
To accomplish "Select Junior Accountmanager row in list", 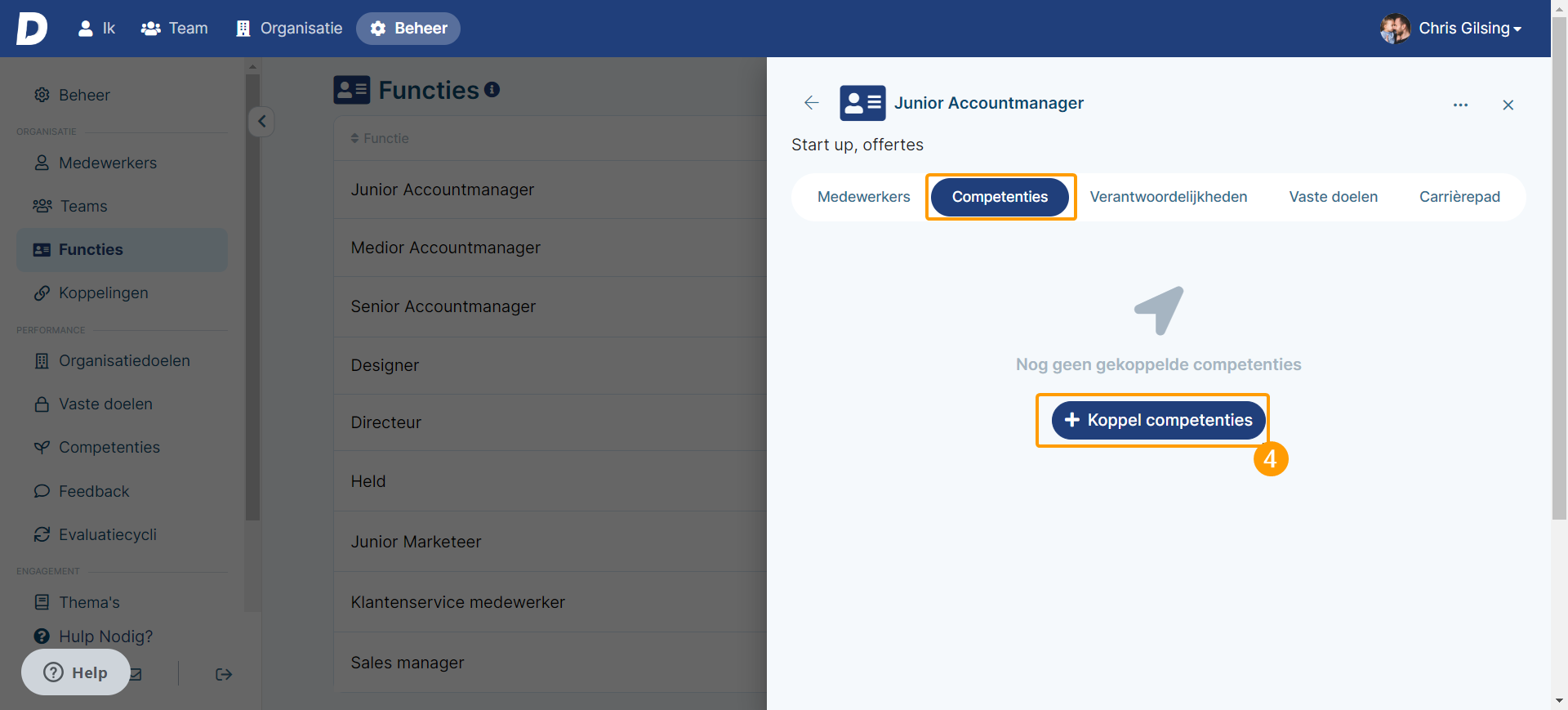I will (550, 190).
